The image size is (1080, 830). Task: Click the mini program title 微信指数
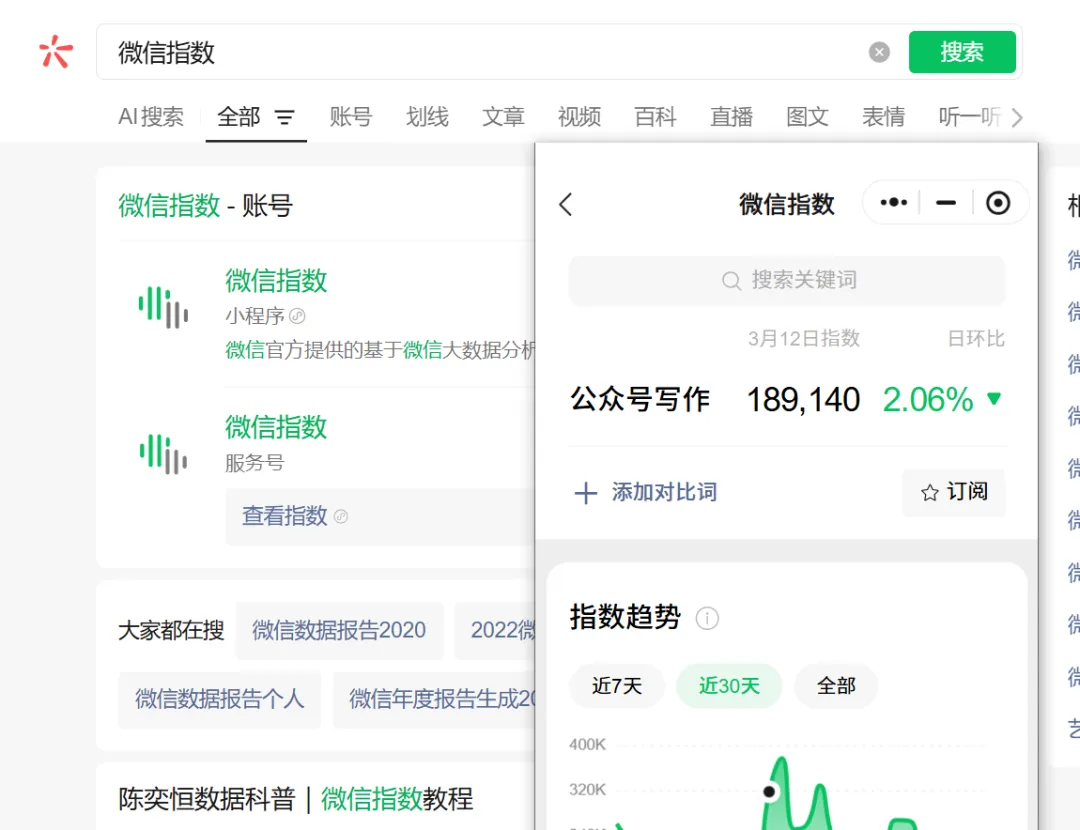(x=787, y=204)
